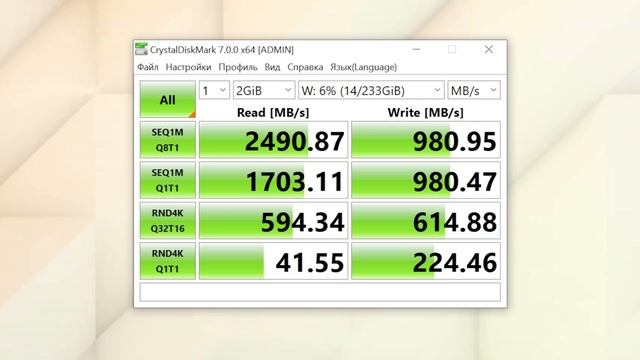
Task: Click the 1703.11 read result
Action: 273,180
